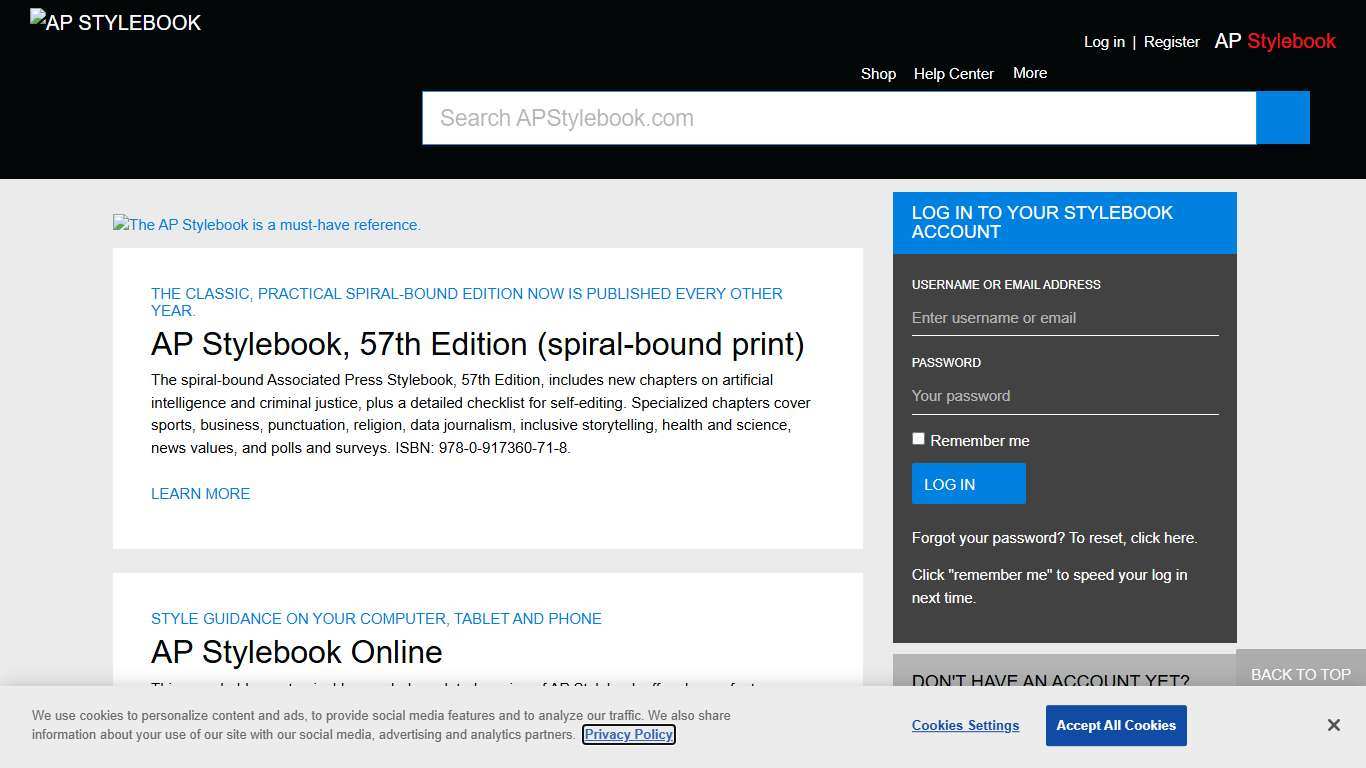Open the More menu

[1030, 73]
